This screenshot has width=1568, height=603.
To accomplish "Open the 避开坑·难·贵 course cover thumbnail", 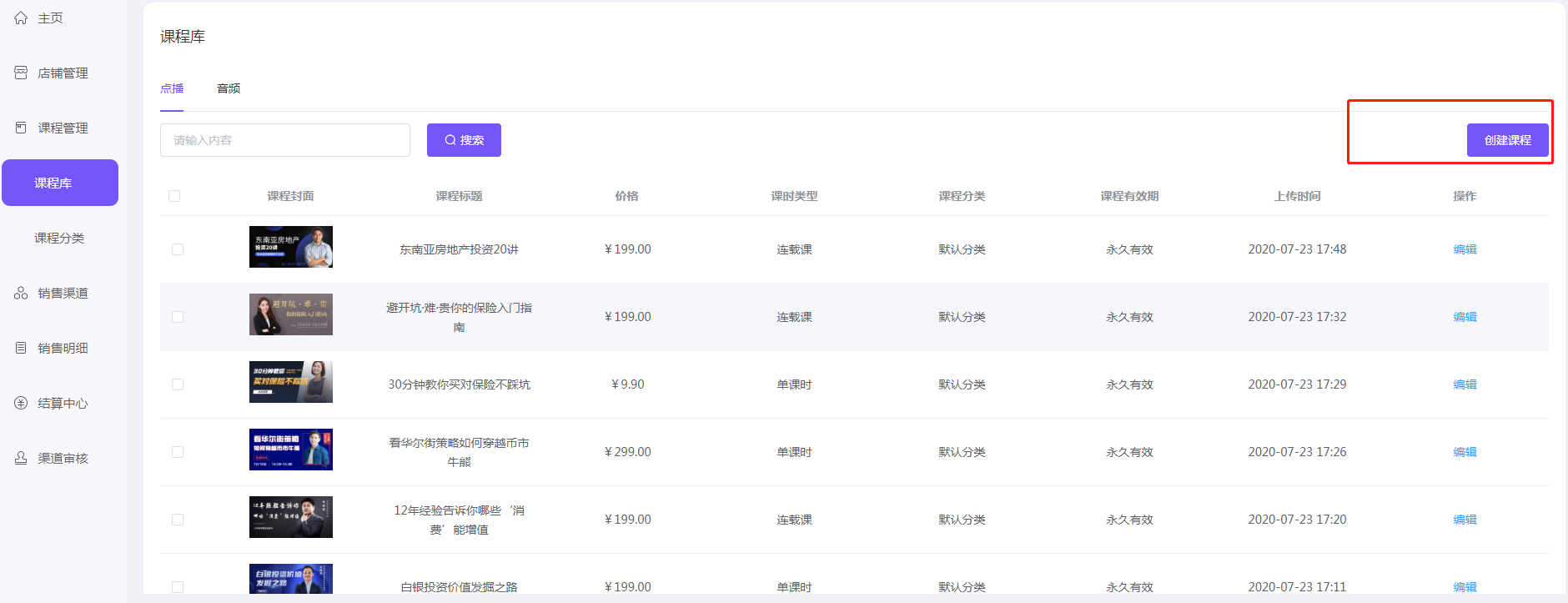I will coord(291,314).
